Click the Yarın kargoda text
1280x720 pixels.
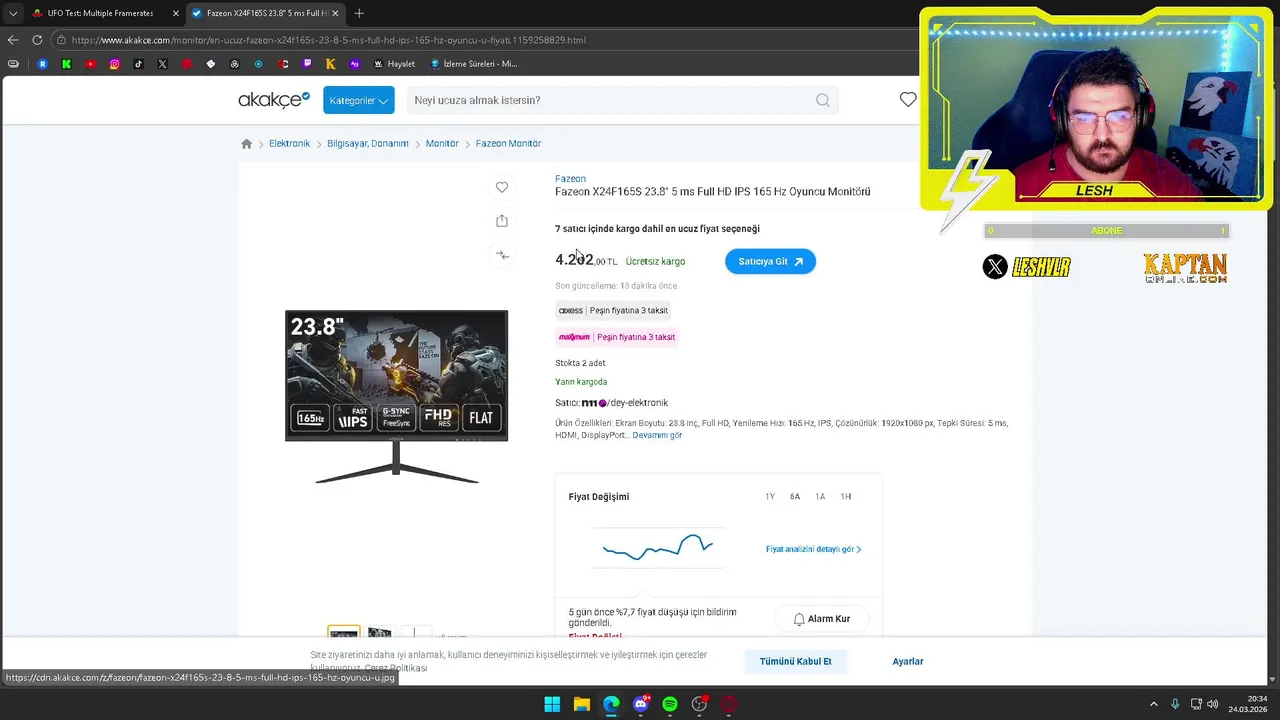point(581,382)
